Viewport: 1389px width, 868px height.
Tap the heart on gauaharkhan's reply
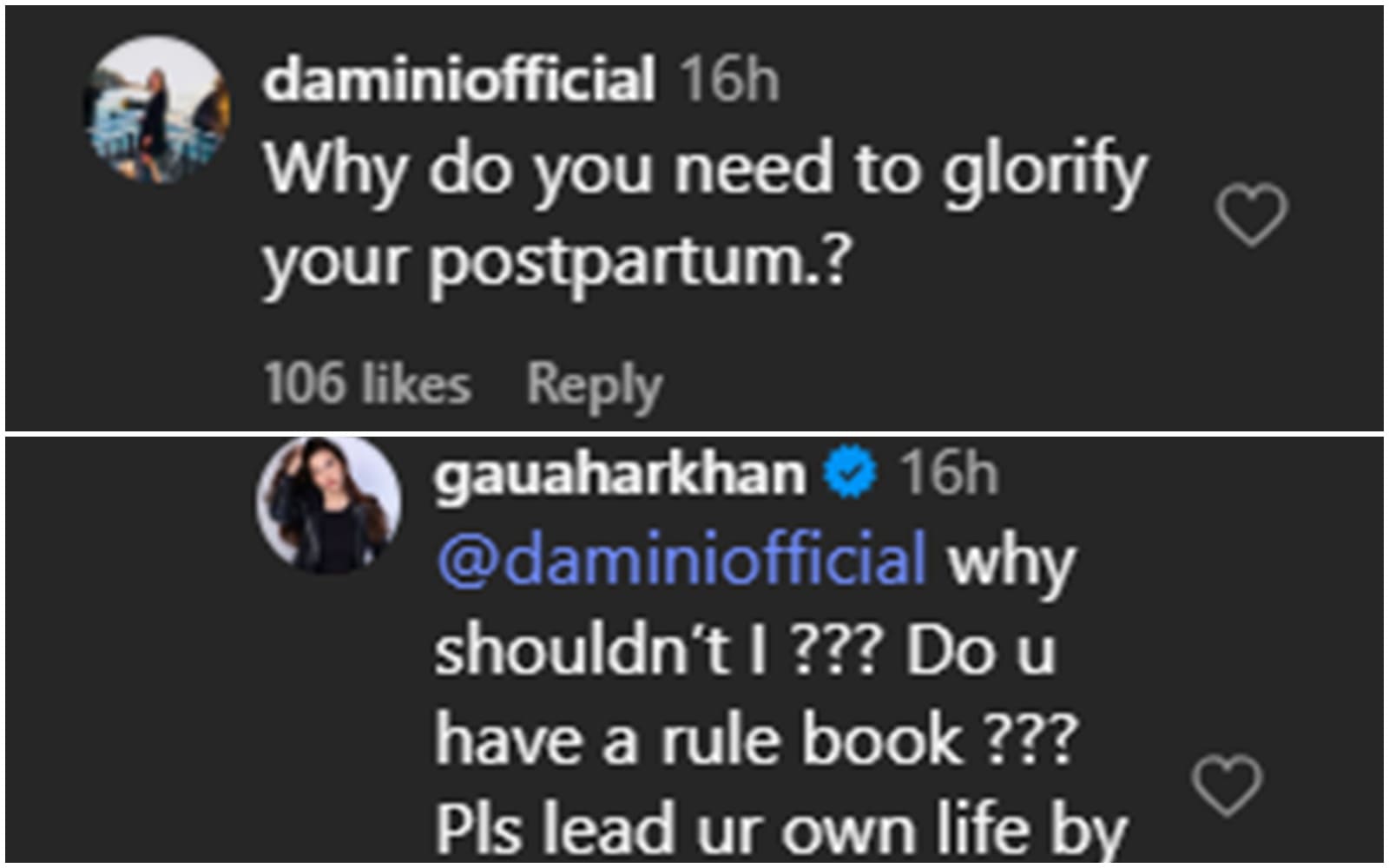point(1227,786)
